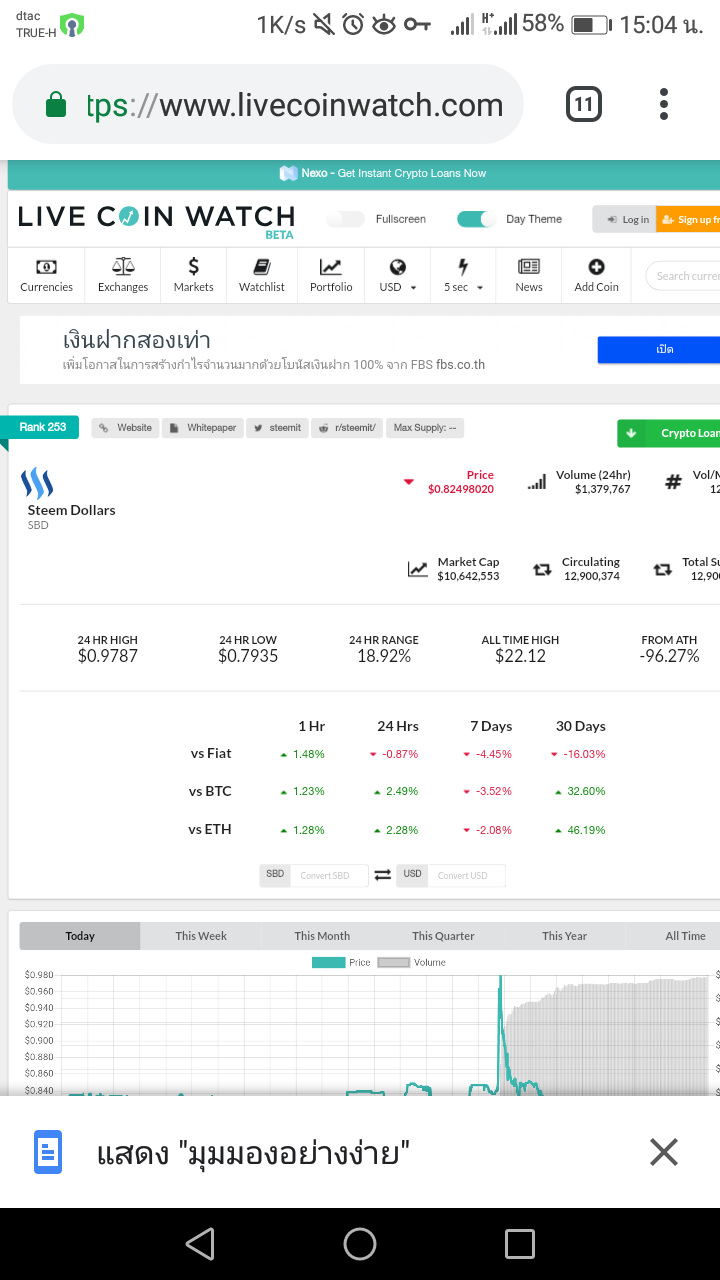This screenshot has width=720, height=1280.
Task: Open the 5 sec refresh dropdown
Action: click(x=463, y=275)
